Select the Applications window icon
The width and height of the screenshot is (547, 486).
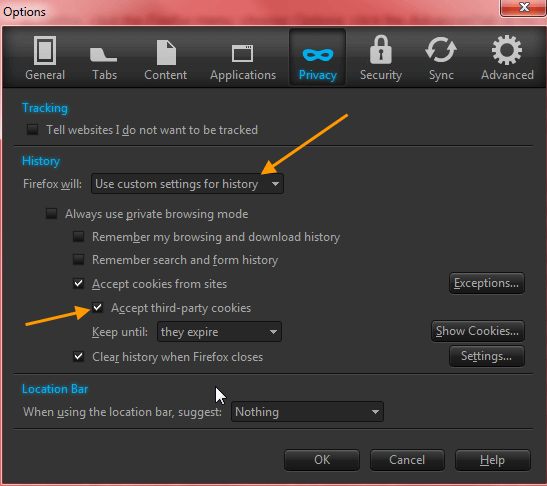tap(242, 53)
